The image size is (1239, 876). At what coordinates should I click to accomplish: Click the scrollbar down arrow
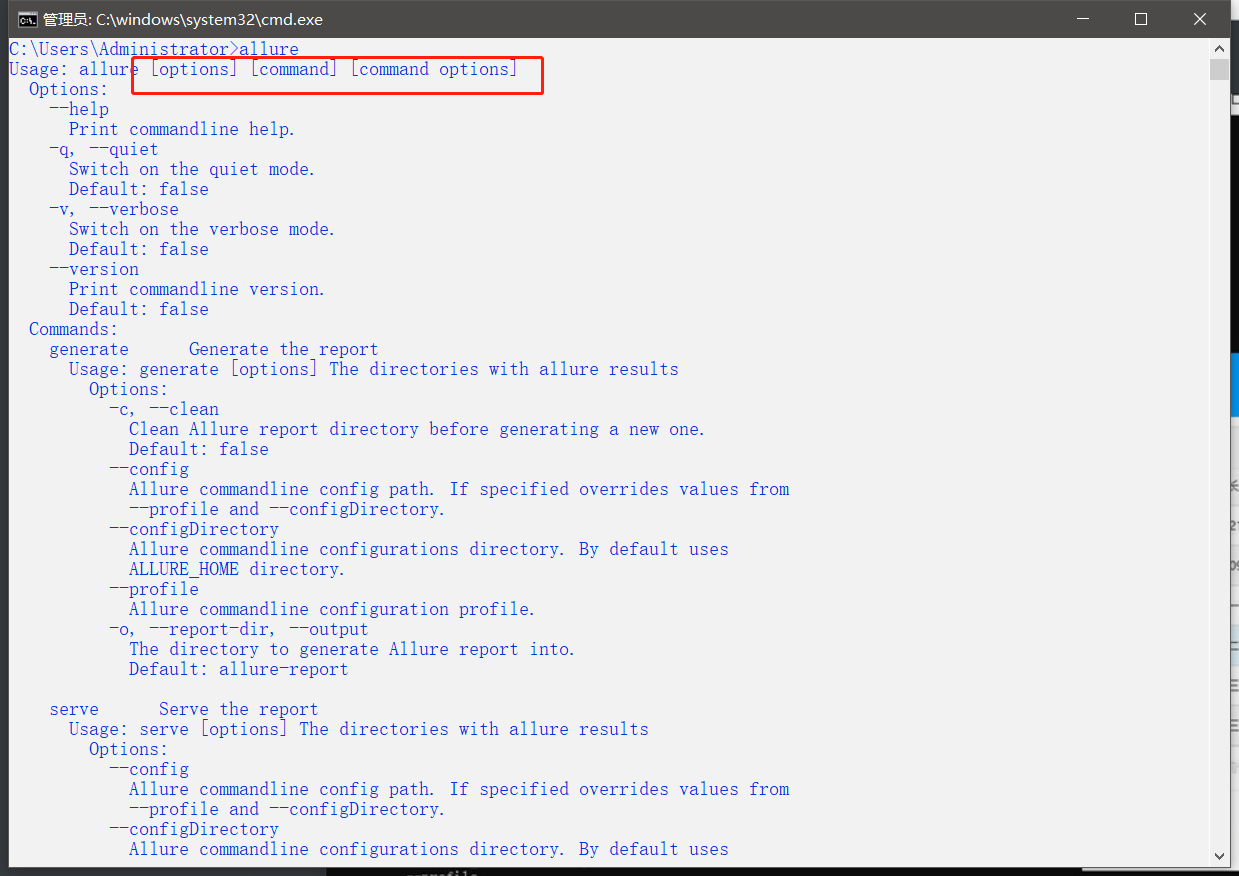(x=1219, y=857)
